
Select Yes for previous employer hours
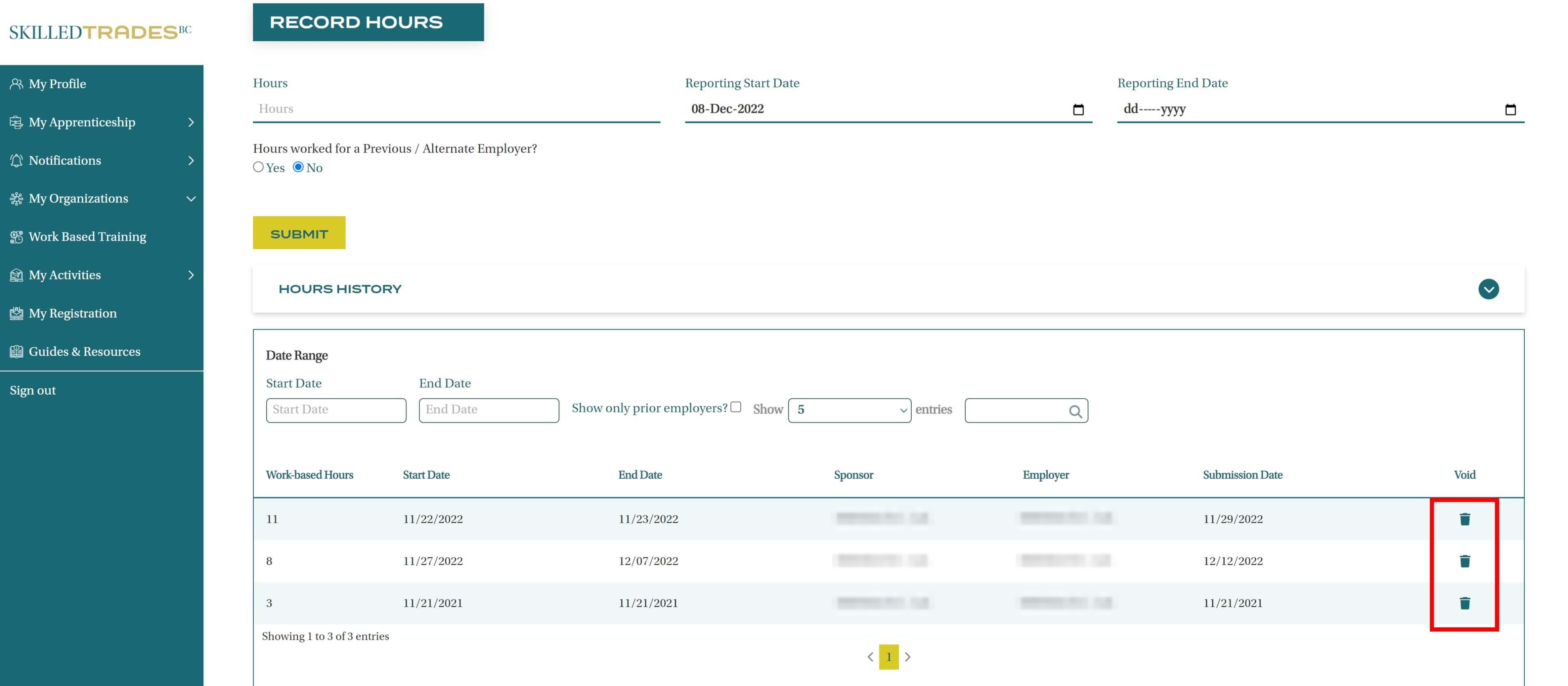pyautogui.click(x=258, y=167)
